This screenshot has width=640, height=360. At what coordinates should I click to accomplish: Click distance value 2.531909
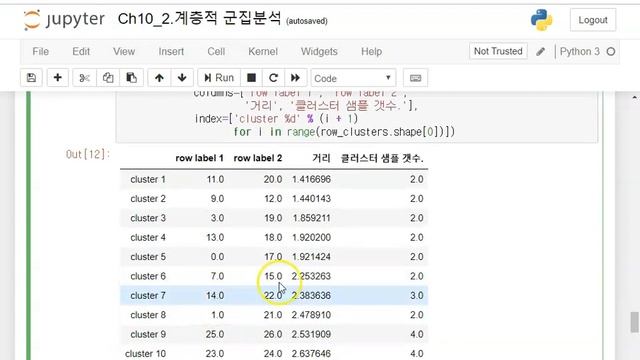(x=311, y=334)
